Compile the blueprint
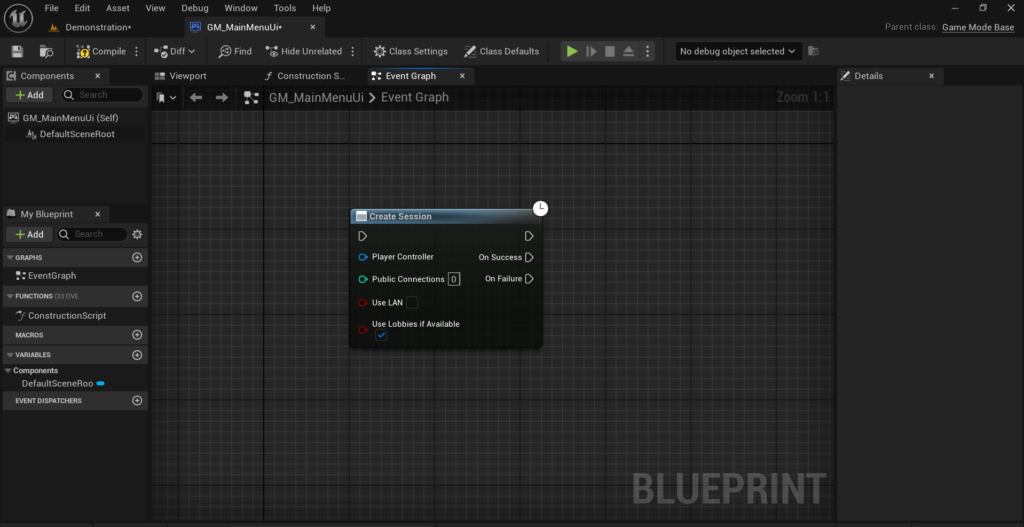Screen dimensions: 1024x527 tap(101, 51)
